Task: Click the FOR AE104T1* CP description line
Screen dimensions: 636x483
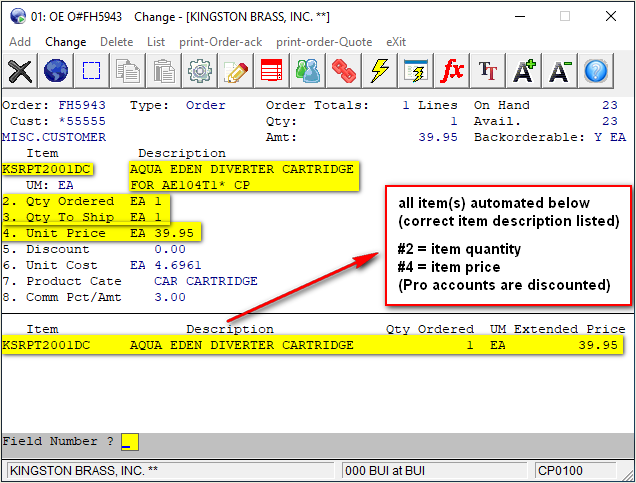Action: (190, 185)
